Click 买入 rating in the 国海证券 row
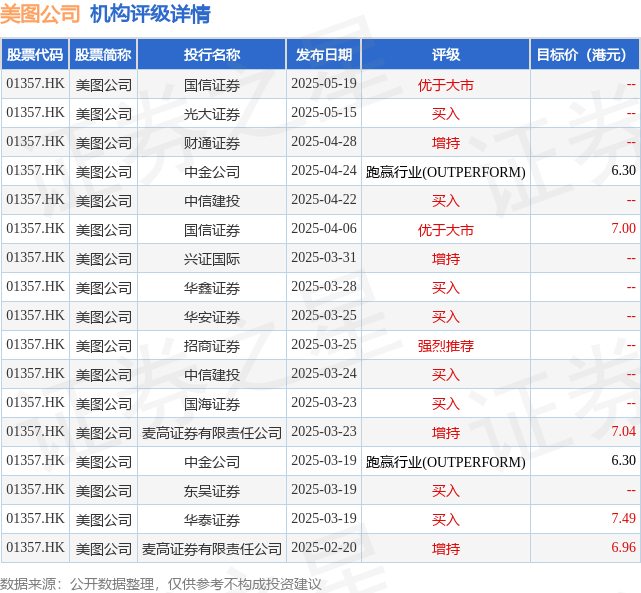641x593 pixels. tap(446, 404)
